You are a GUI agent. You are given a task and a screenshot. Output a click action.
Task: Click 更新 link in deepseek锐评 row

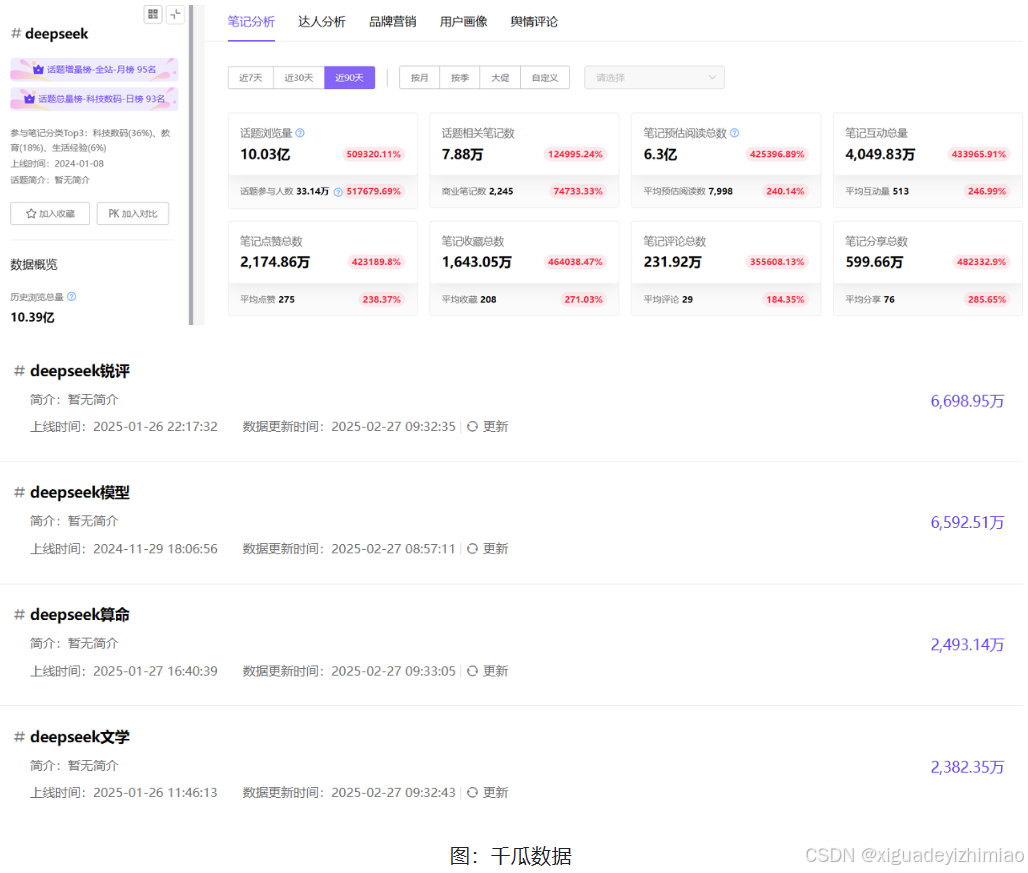pyautogui.click(x=496, y=427)
